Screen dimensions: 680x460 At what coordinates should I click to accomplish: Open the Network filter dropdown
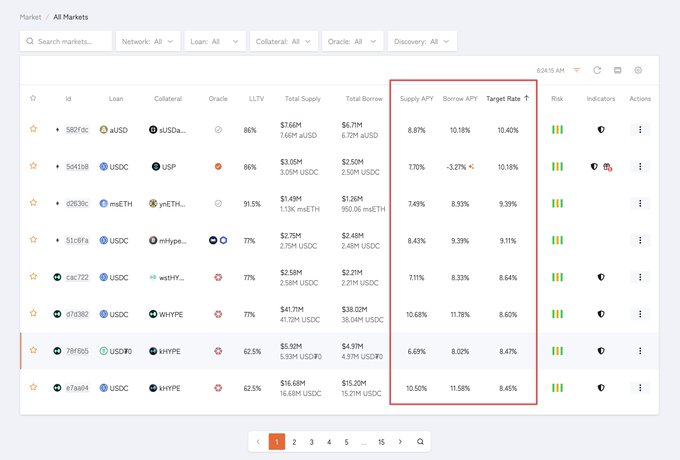[x=148, y=42]
